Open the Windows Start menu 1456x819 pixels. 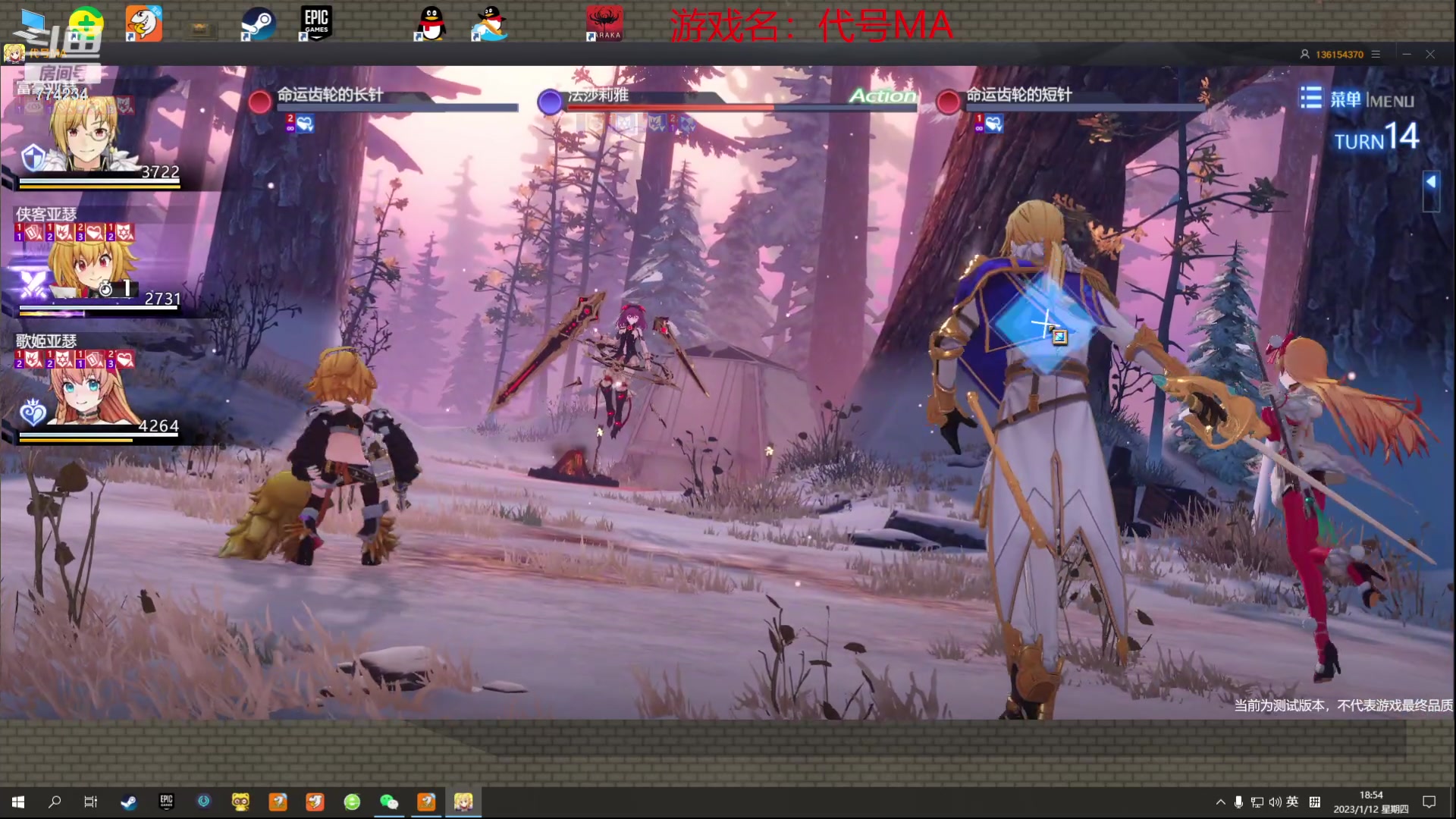coord(18,802)
